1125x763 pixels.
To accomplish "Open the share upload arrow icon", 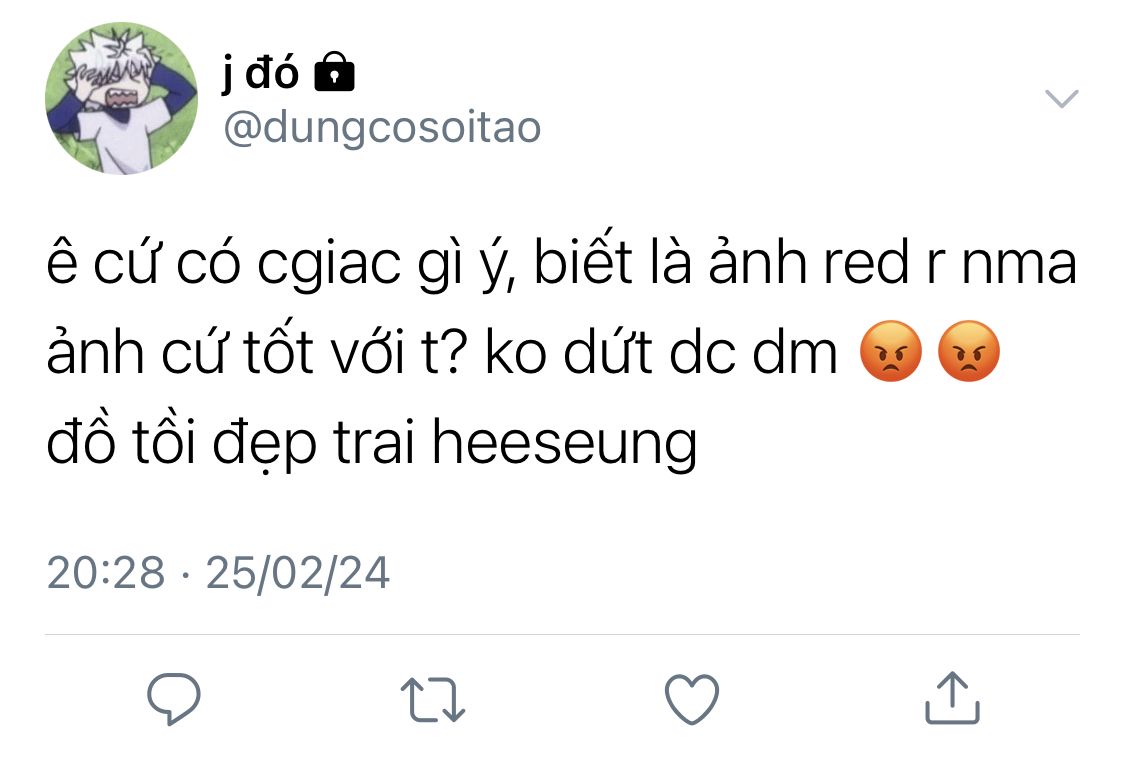I will [x=952, y=698].
